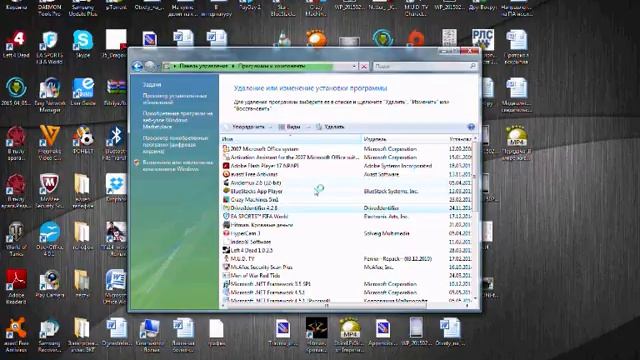
Task: Expand the address bar history dropdown arrow
Action: click(354, 66)
